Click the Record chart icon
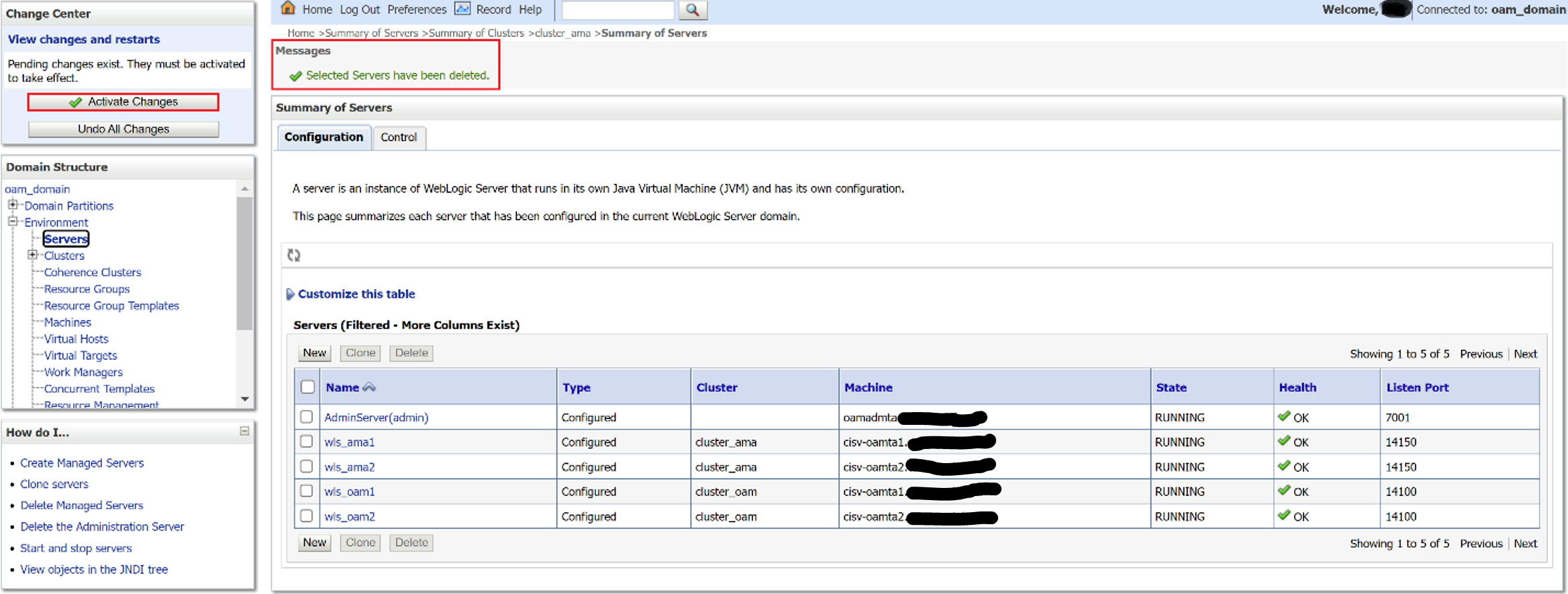 462,9
